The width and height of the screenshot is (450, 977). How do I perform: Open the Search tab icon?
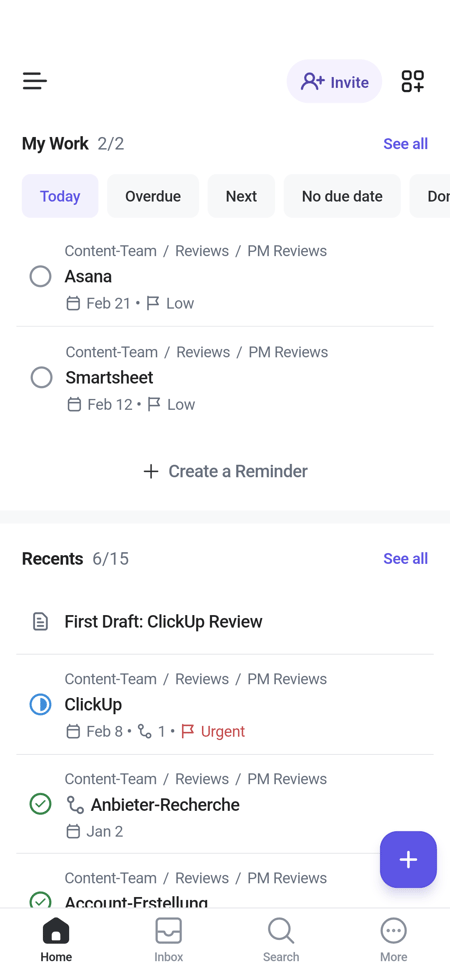(x=281, y=931)
